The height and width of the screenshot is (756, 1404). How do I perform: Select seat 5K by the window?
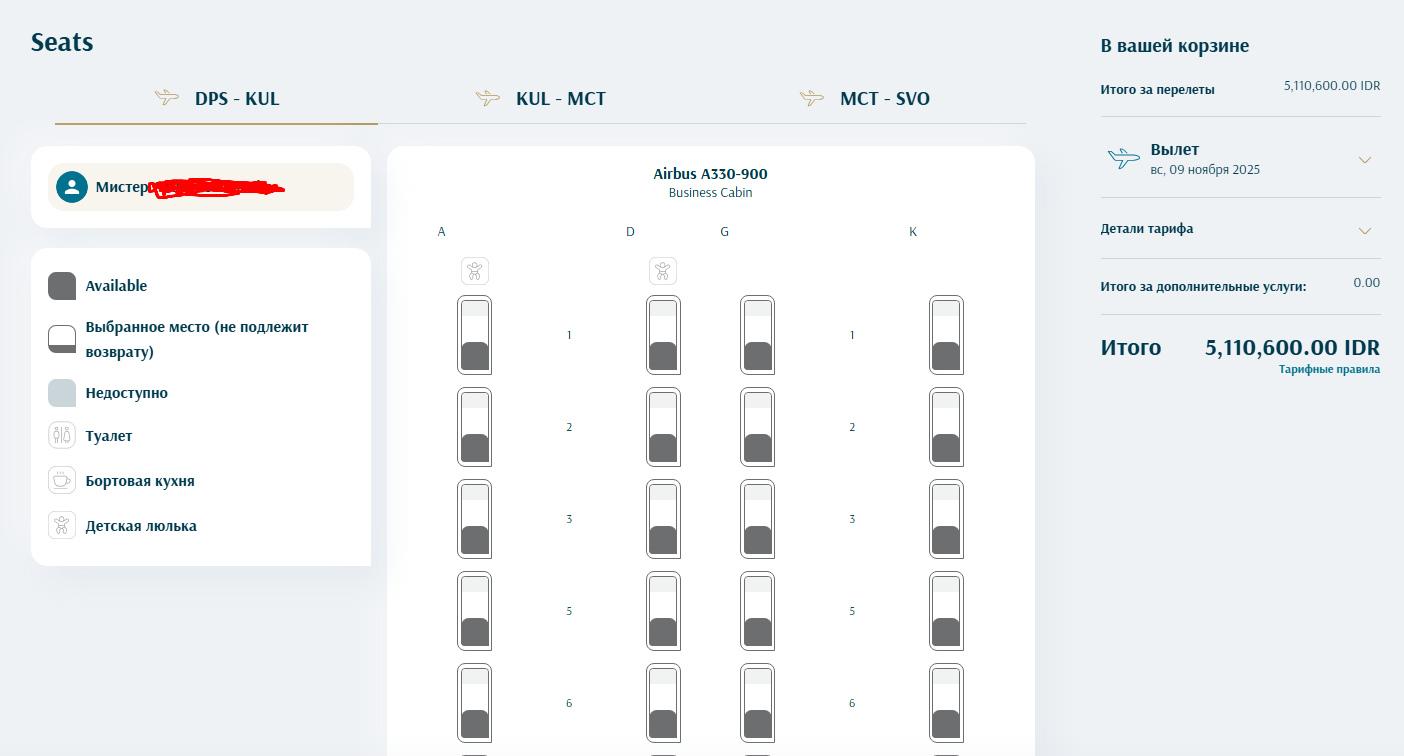pyautogui.click(x=946, y=611)
